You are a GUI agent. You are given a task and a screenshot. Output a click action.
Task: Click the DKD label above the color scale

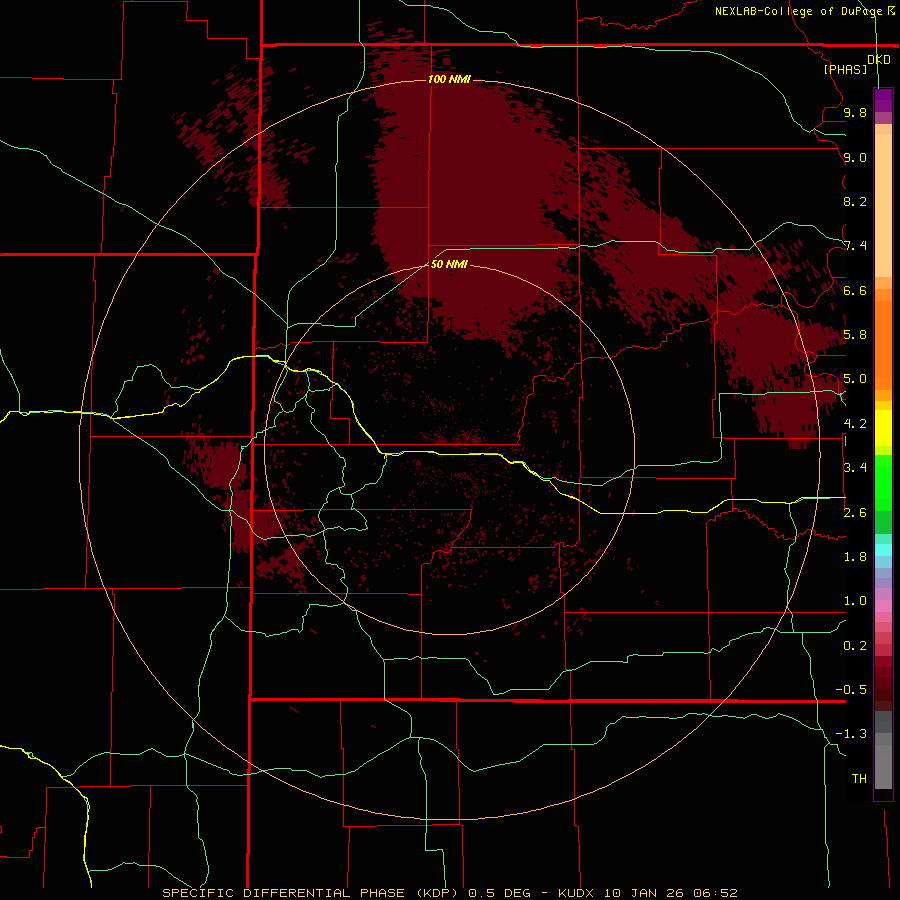pos(879,60)
